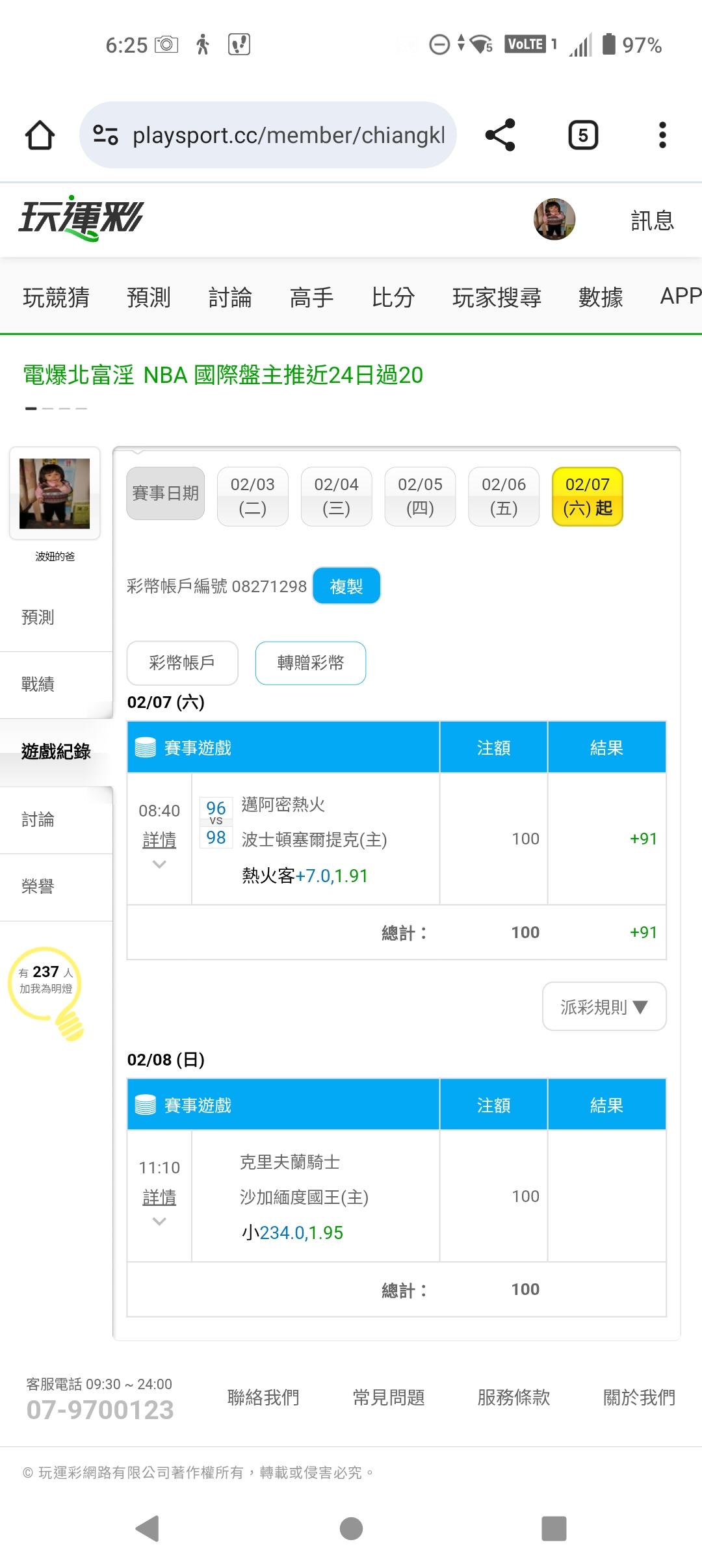This screenshot has width=702, height=1568.
Task: Click the 轉贈彩幣 button
Action: [x=311, y=663]
